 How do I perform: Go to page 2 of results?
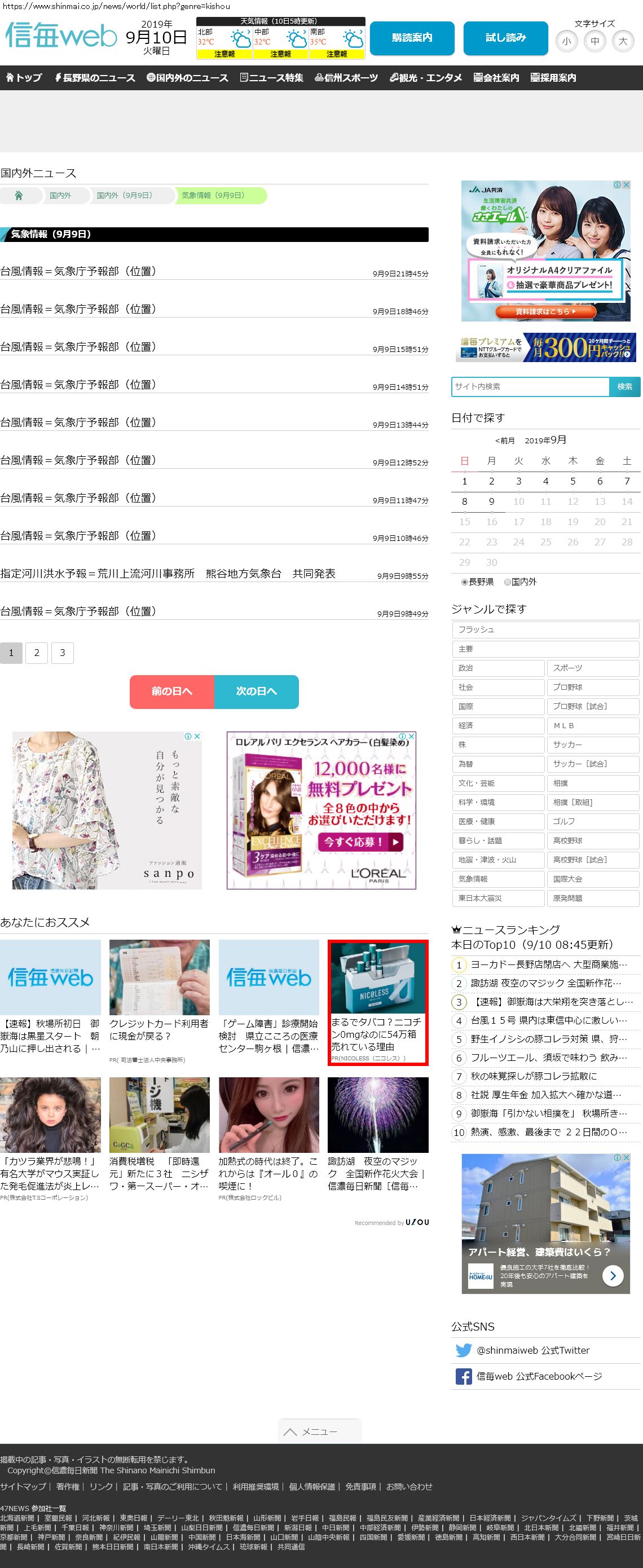click(37, 653)
